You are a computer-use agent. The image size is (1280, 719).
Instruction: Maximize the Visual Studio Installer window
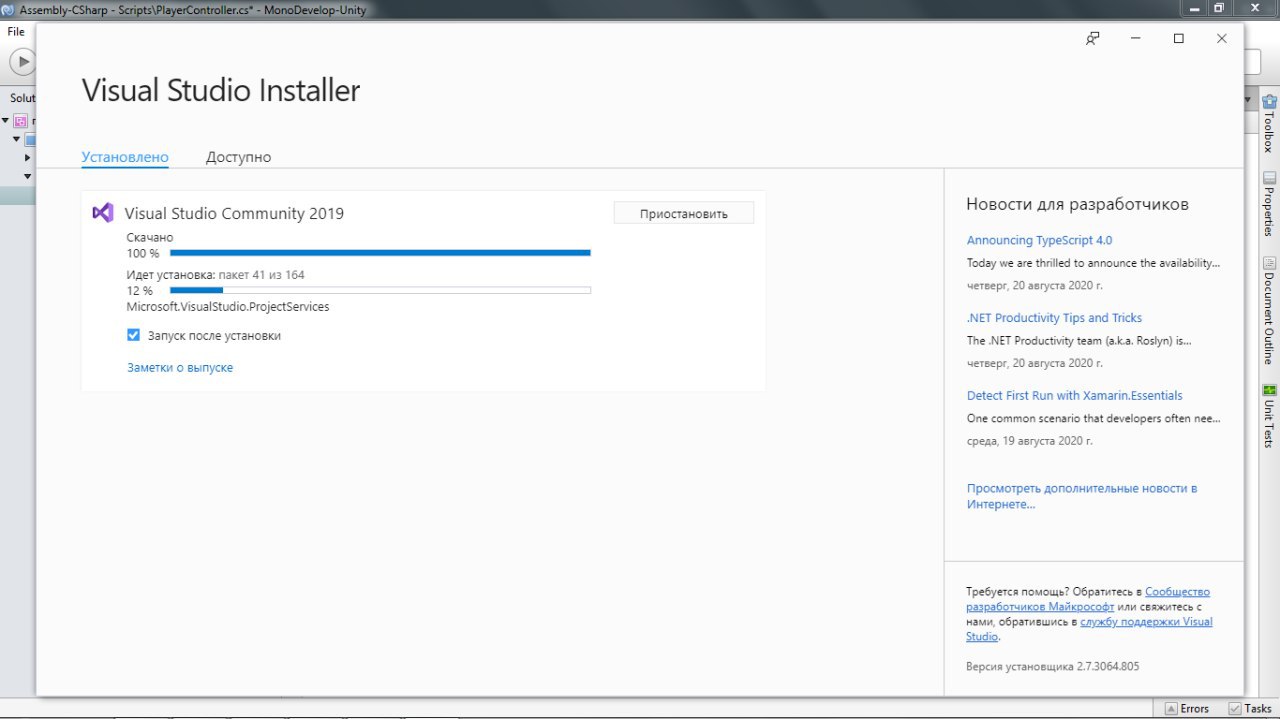tap(1178, 38)
